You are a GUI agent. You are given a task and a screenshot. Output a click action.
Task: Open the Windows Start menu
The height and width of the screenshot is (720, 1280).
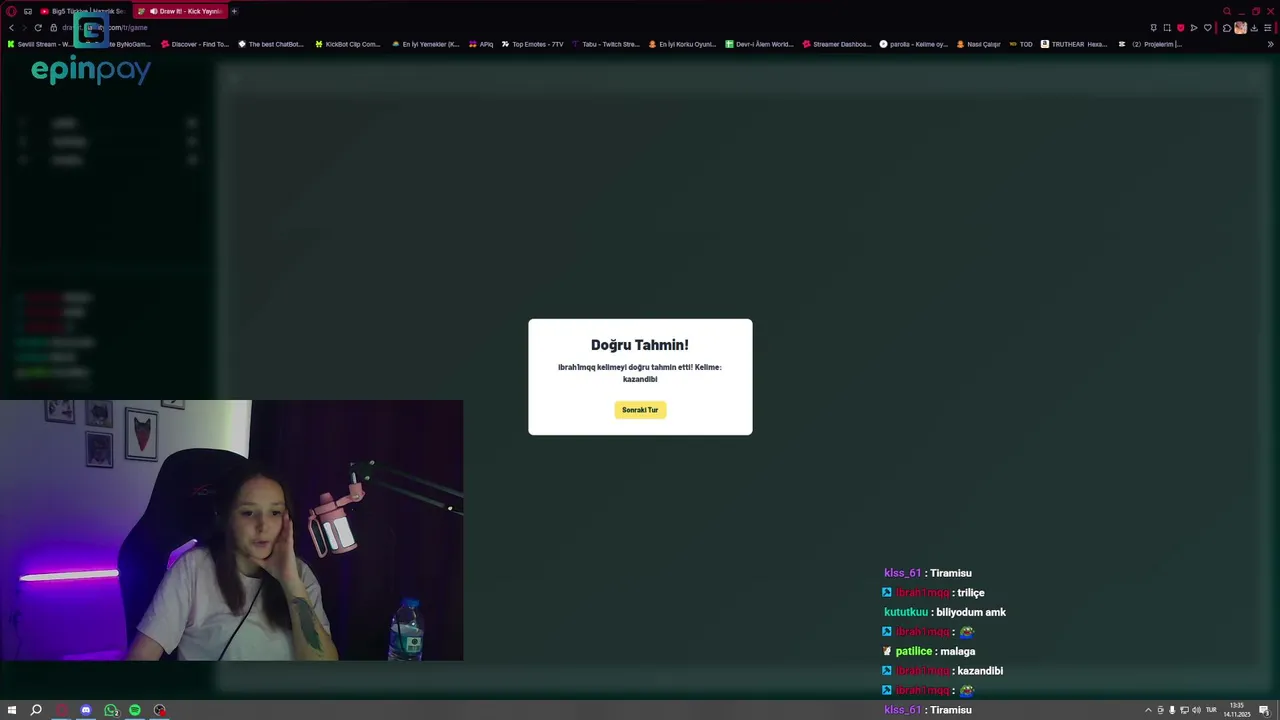pos(12,710)
